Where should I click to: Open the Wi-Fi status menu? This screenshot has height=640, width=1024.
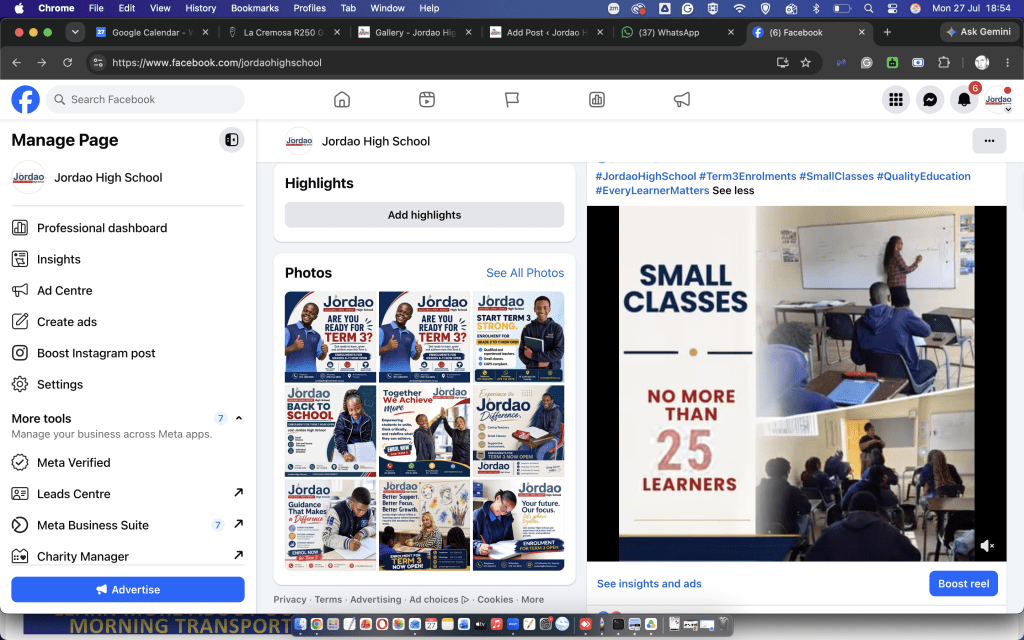click(x=739, y=8)
